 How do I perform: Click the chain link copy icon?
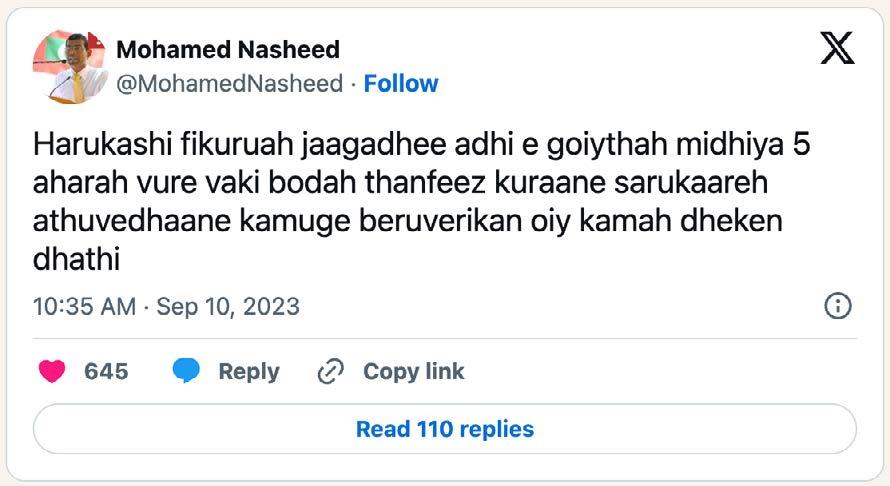(330, 372)
